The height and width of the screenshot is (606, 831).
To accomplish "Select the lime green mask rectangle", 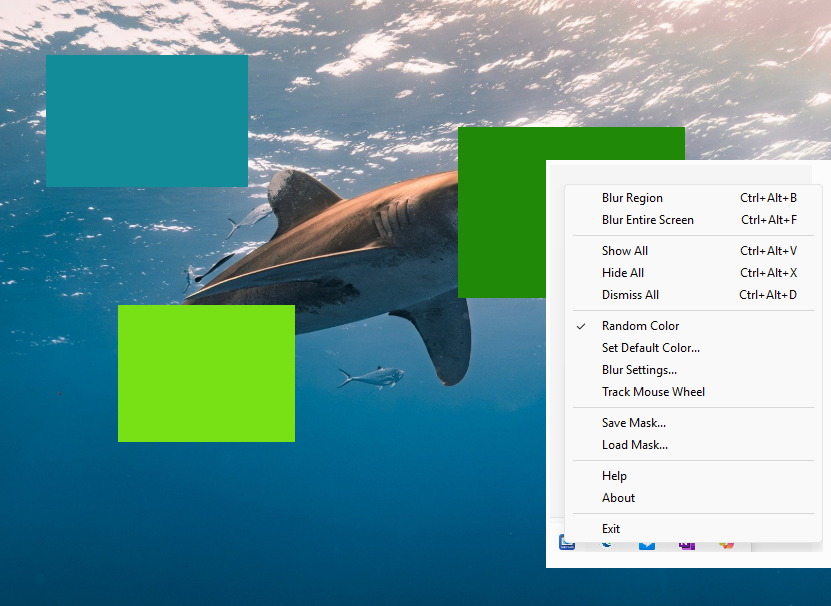I will [206, 372].
